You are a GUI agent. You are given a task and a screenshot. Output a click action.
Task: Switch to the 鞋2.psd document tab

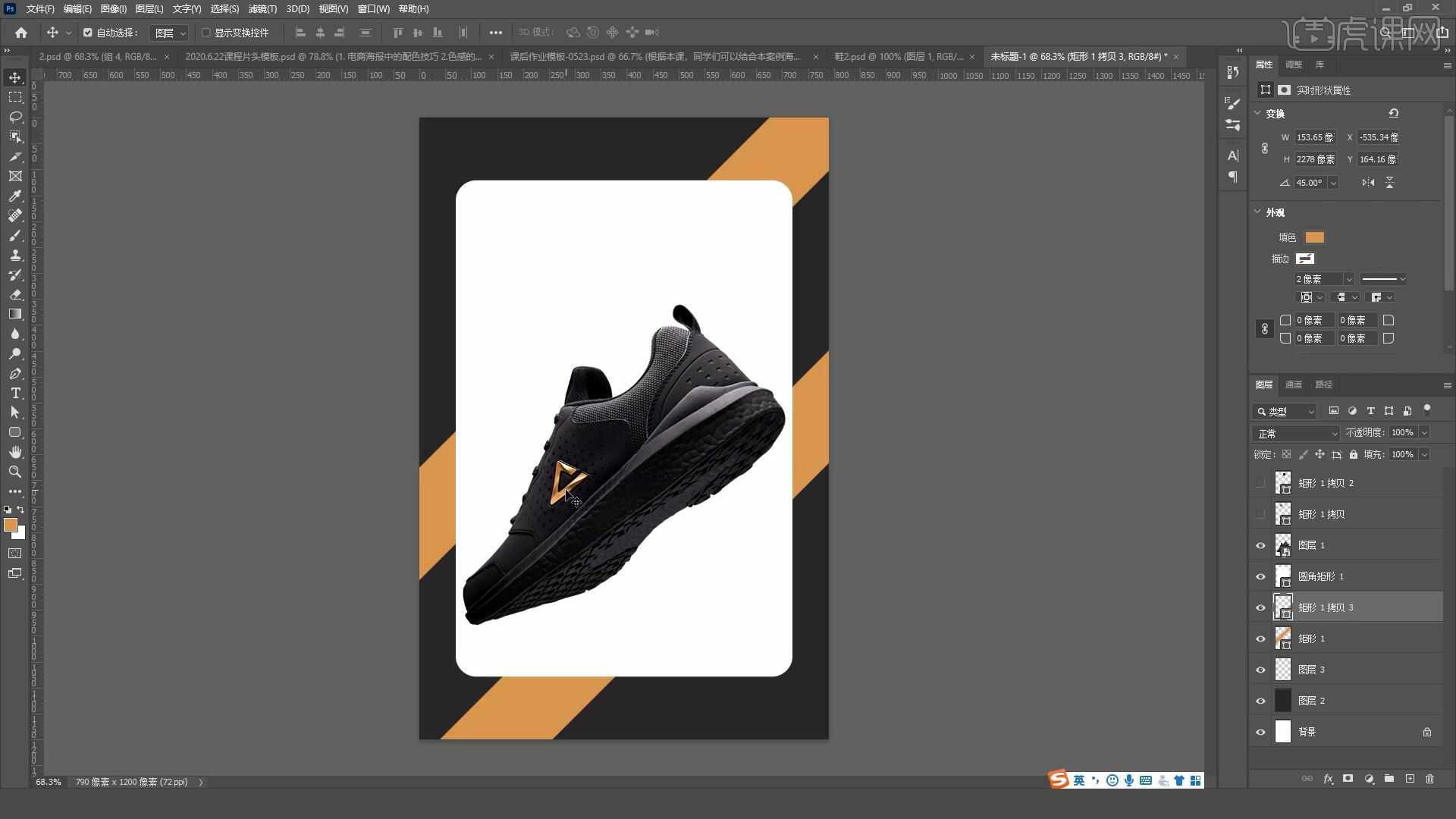(899, 57)
